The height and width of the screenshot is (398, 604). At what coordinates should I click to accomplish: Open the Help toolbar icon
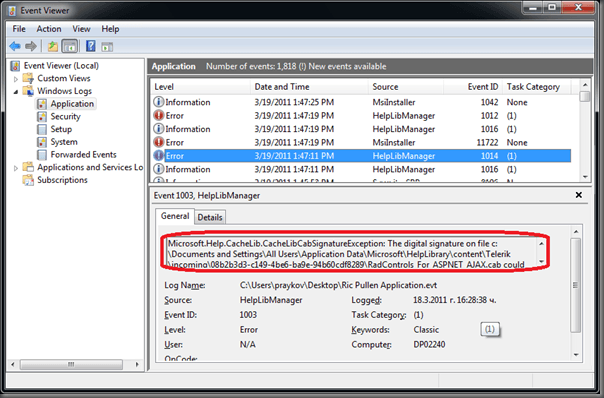click(91, 46)
